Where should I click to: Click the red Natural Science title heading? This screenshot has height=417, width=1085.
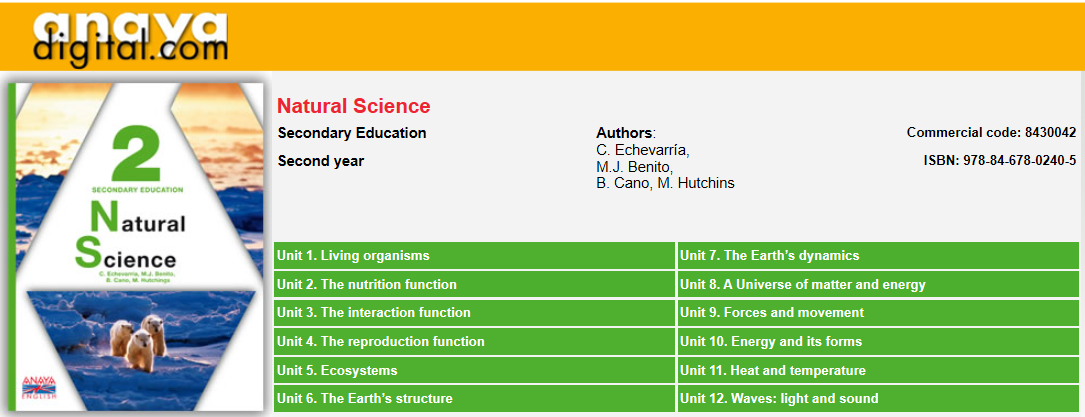[354, 106]
